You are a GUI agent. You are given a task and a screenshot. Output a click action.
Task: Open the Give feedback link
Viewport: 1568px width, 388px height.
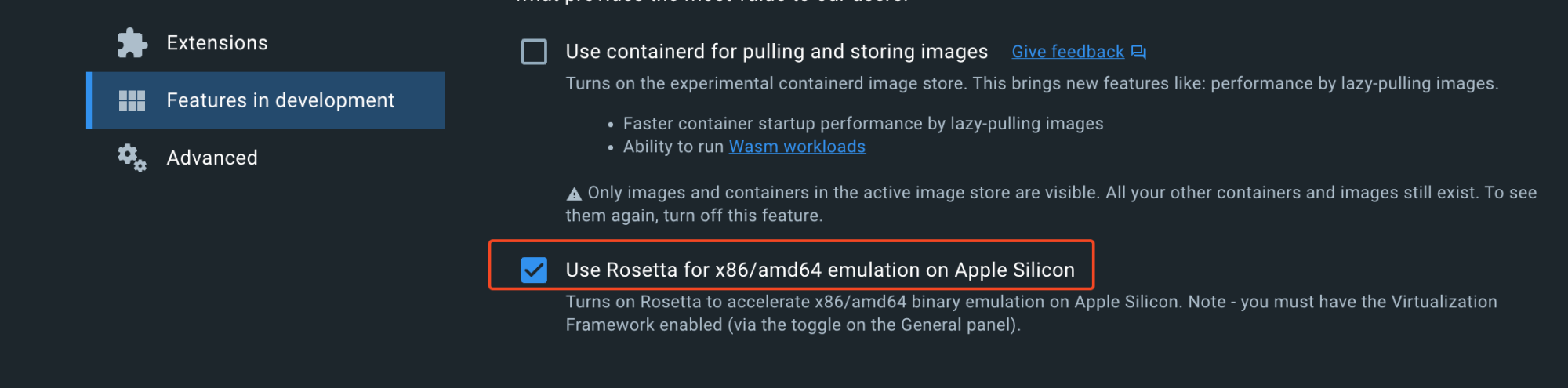coord(1067,52)
